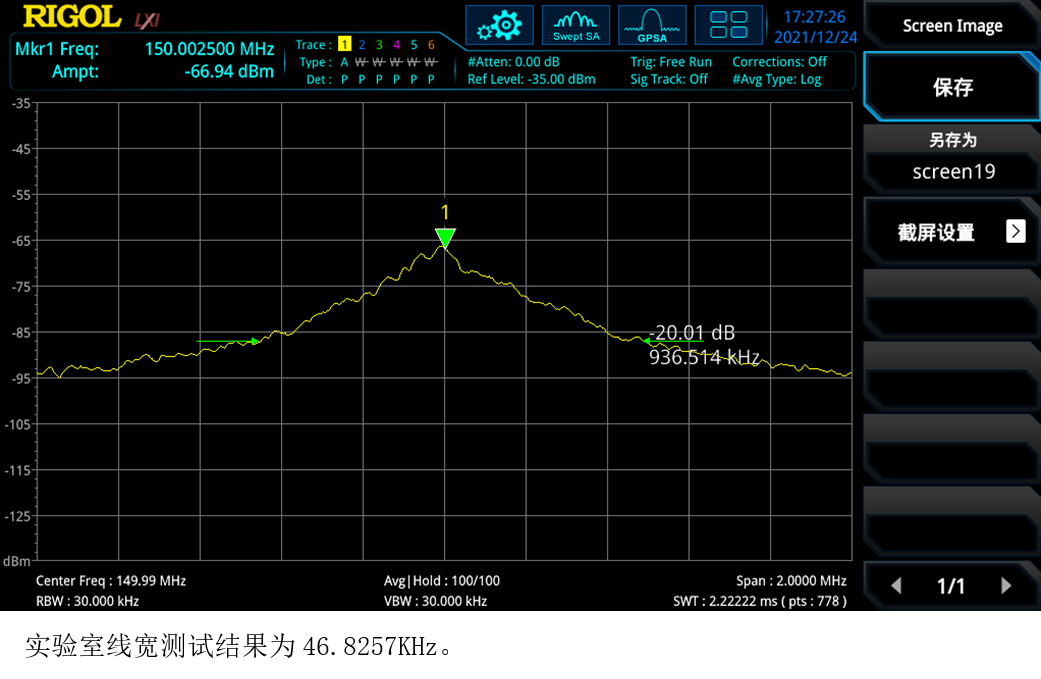Open the Screen Image menu header
Viewport: 1041px width, 679px height.
tap(952, 26)
